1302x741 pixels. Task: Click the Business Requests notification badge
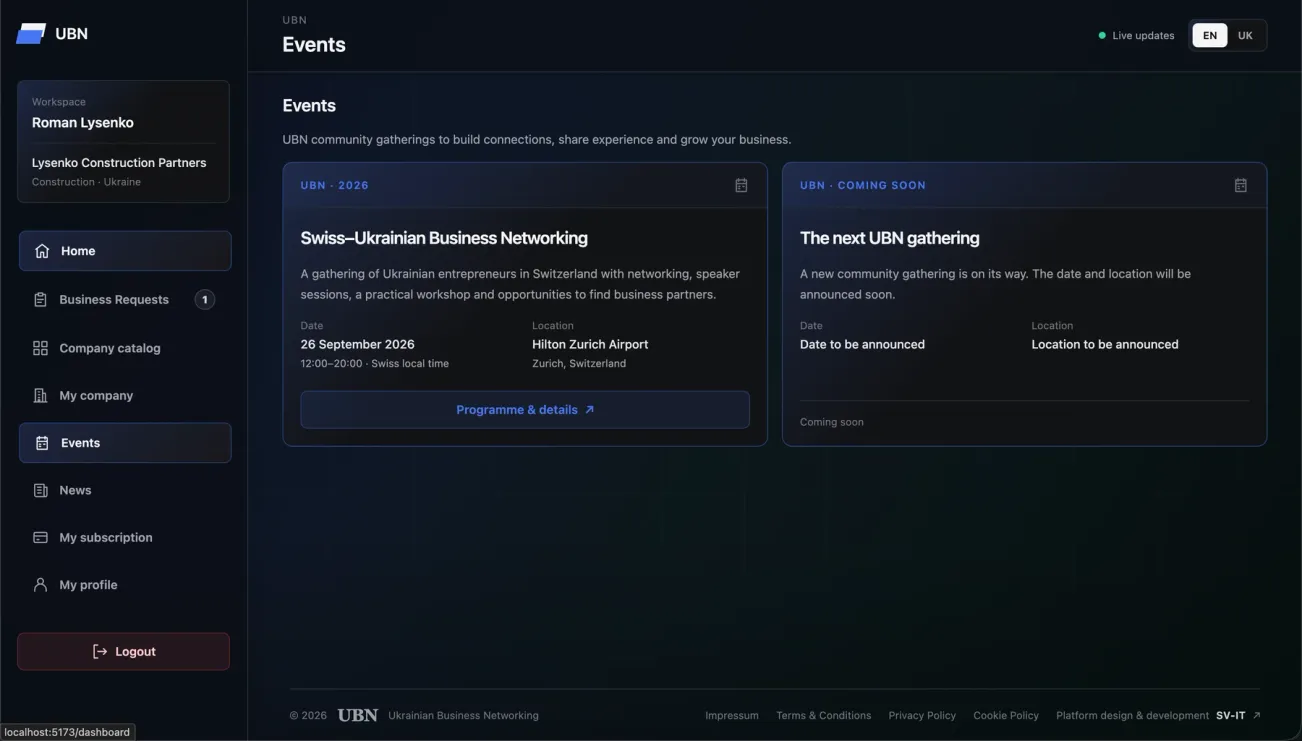tap(205, 300)
